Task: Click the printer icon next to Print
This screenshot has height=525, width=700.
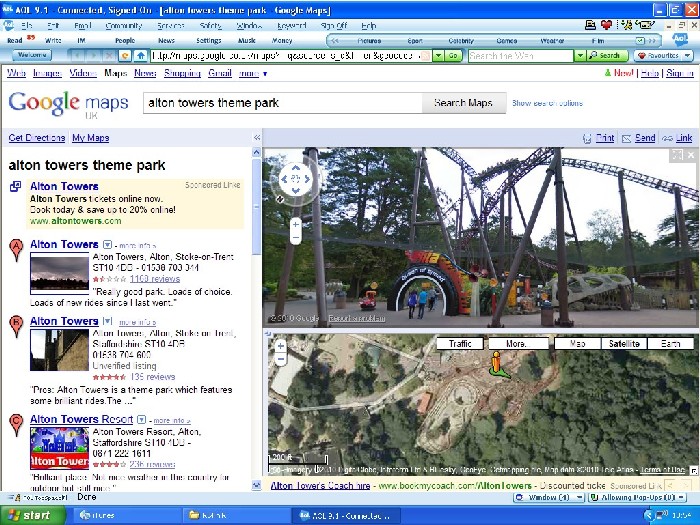Action: (x=587, y=138)
